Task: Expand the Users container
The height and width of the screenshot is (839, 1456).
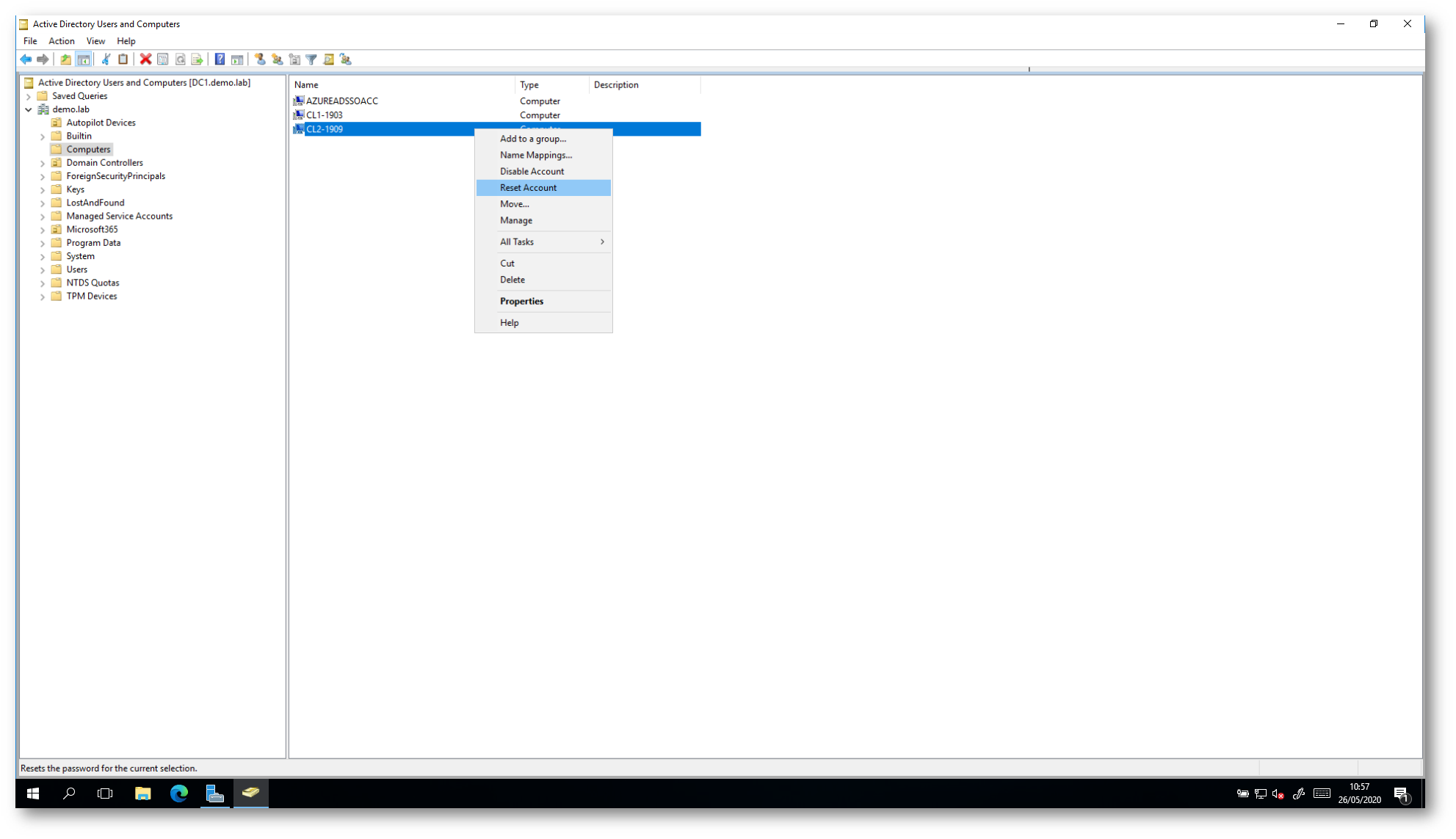Action: click(x=43, y=270)
